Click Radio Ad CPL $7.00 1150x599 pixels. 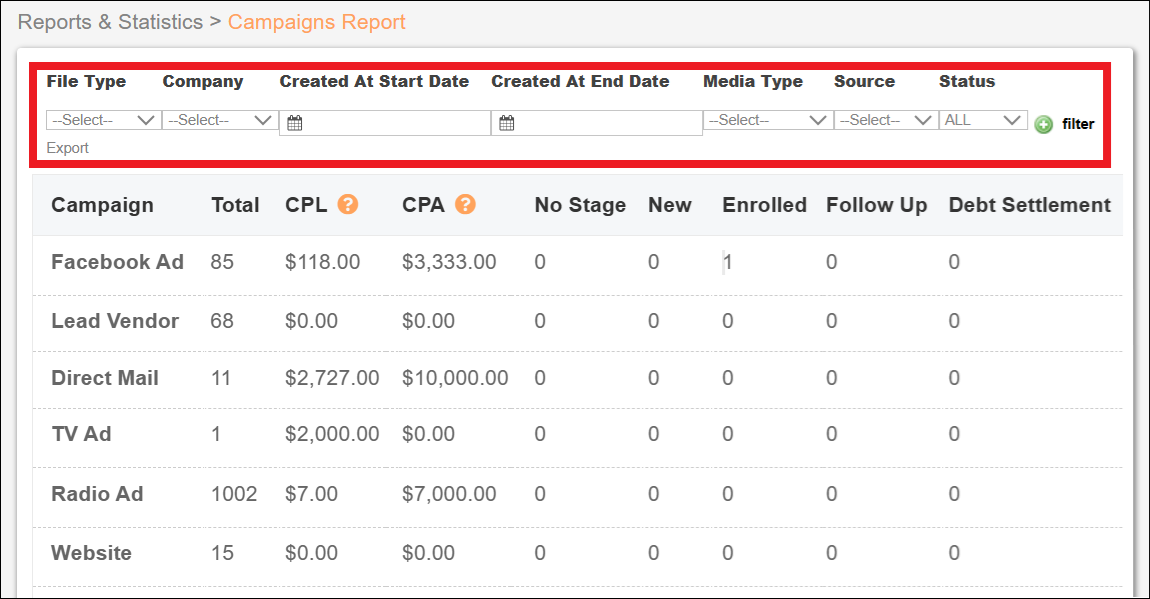312,494
